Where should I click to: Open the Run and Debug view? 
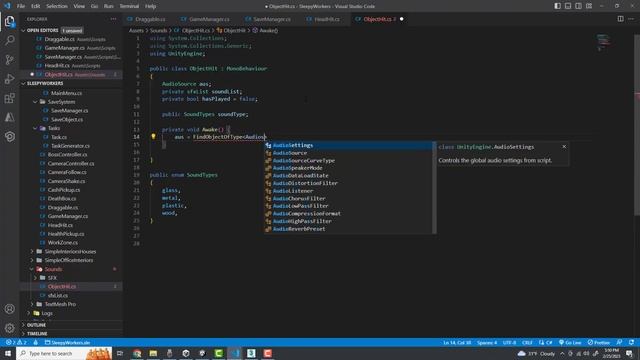pyautogui.click(x=9, y=79)
